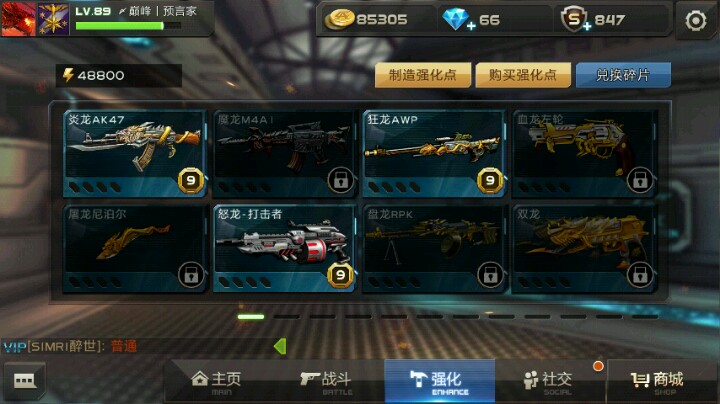Tap level 9 badge on 炎龙AK47
Image resolution: width=720 pixels, height=404 pixels.
tap(191, 180)
